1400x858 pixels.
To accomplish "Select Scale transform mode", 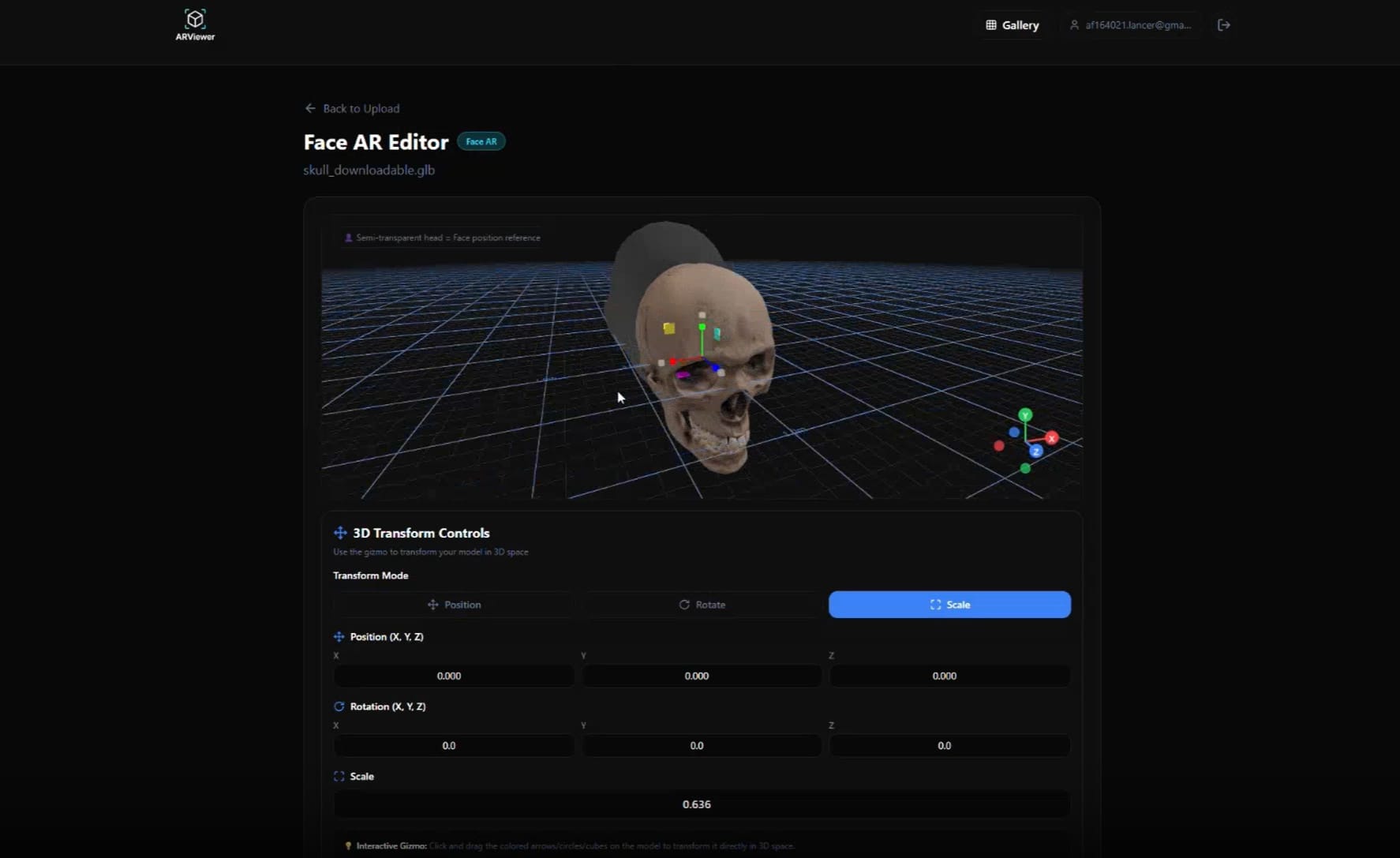I will (949, 605).
